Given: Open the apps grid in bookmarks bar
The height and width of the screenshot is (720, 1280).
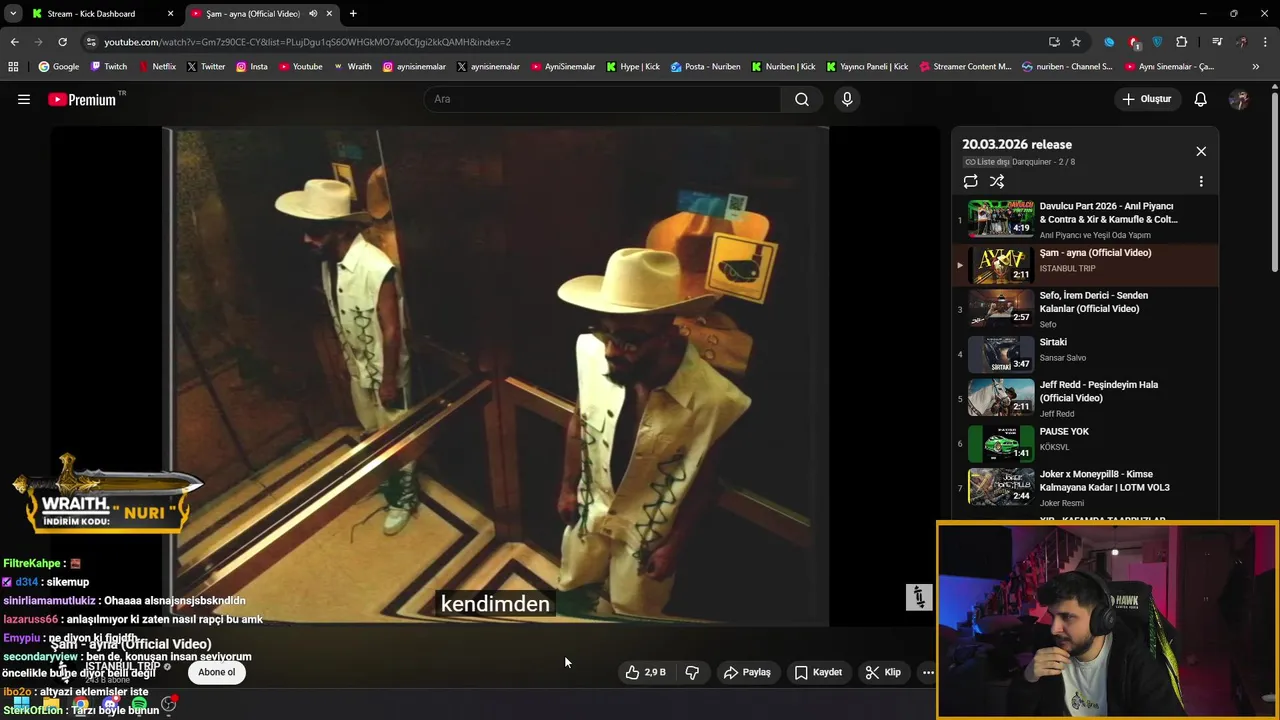Looking at the screenshot, I should click(x=13, y=67).
